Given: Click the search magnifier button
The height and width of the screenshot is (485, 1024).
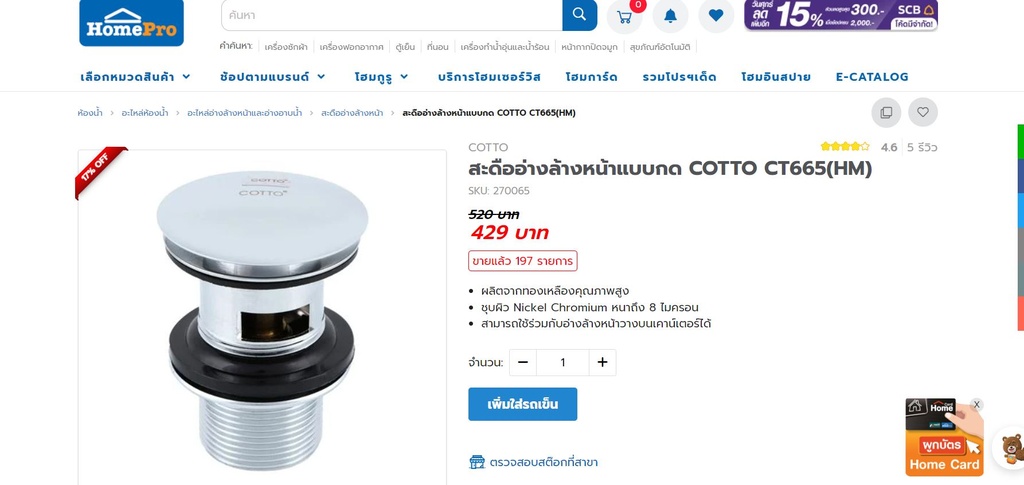Looking at the screenshot, I should click(x=579, y=14).
